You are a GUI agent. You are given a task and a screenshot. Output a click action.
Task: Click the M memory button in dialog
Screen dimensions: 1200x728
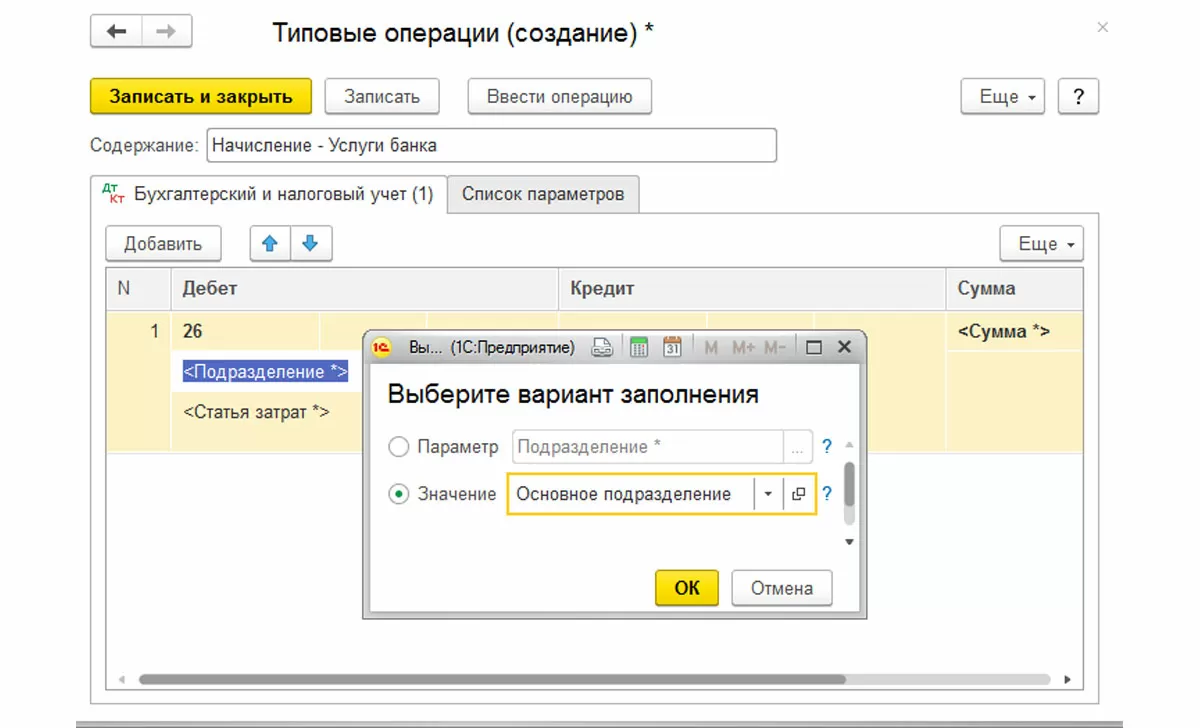(711, 348)
